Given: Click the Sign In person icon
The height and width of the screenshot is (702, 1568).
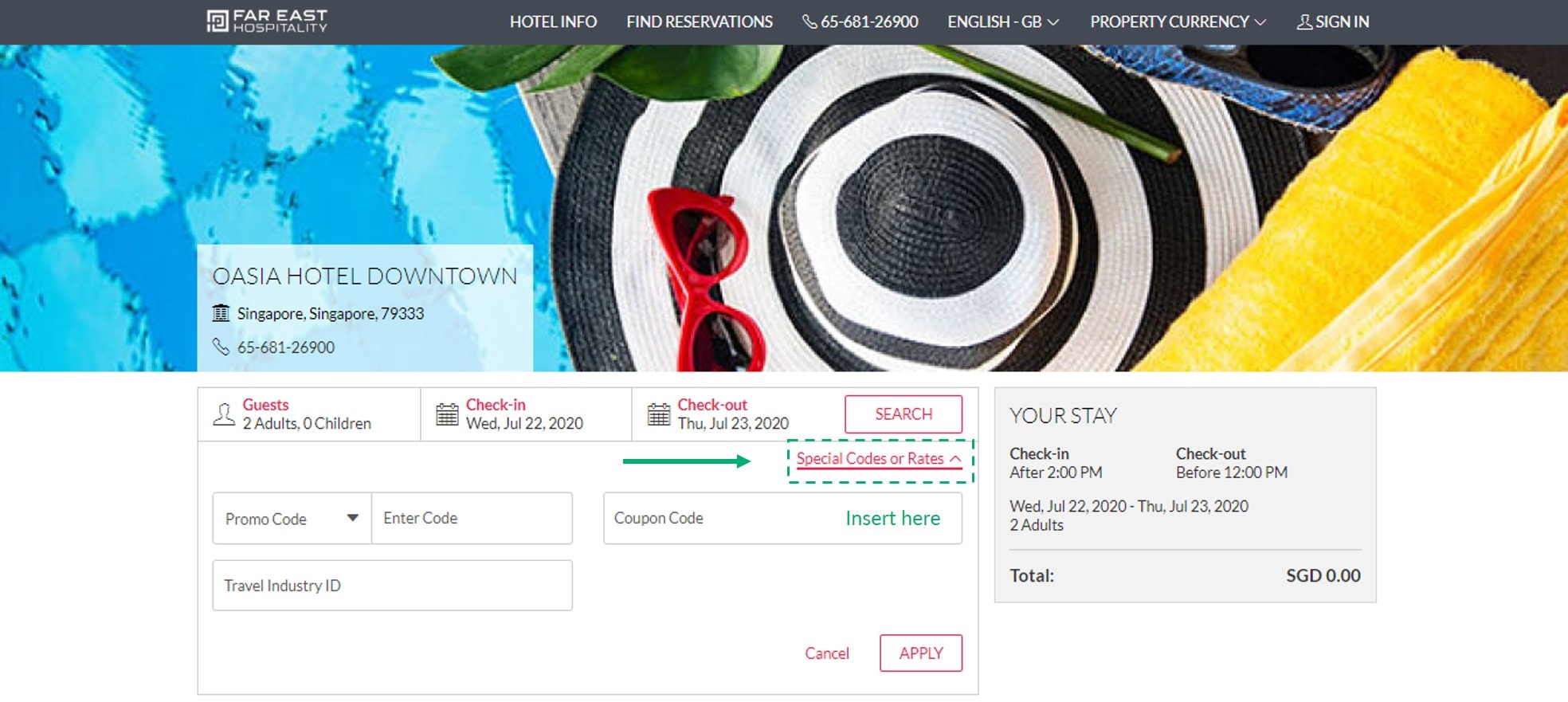Looking at the screenshot, I should pyautogui.click(x=1304, y=22).
